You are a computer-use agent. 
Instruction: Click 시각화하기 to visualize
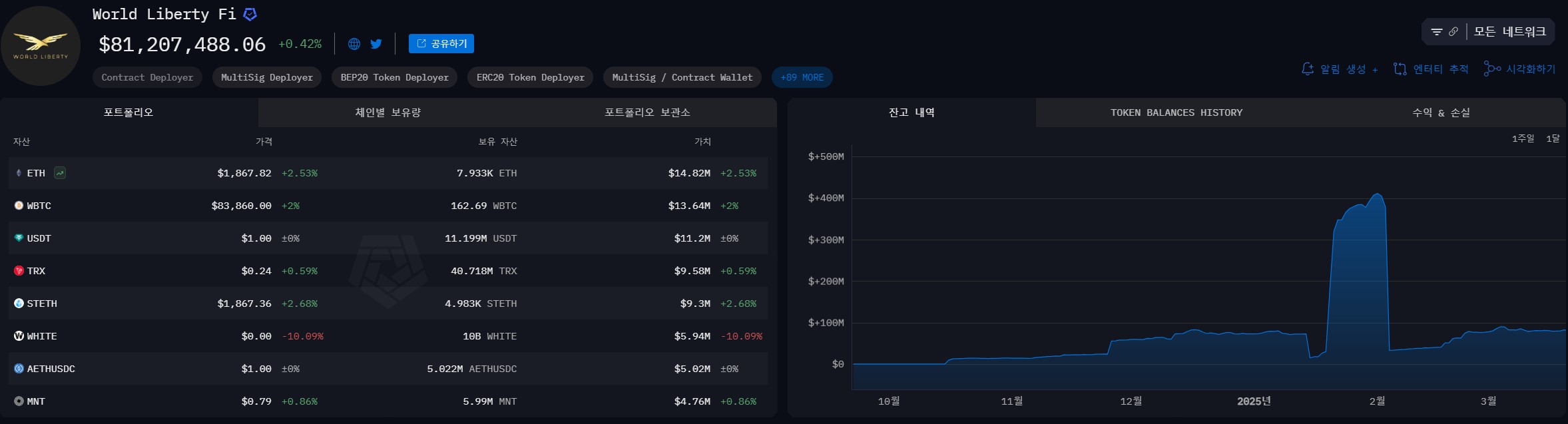tap(1520, 69)
